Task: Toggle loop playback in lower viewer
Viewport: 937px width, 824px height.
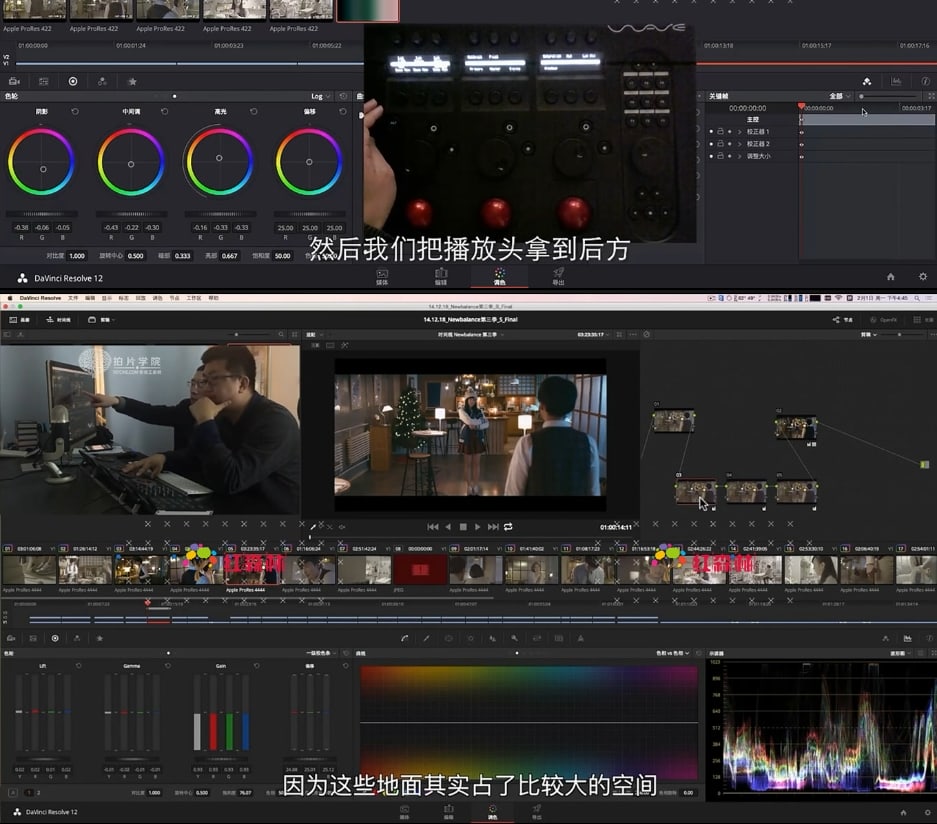Action: [508, 527]
